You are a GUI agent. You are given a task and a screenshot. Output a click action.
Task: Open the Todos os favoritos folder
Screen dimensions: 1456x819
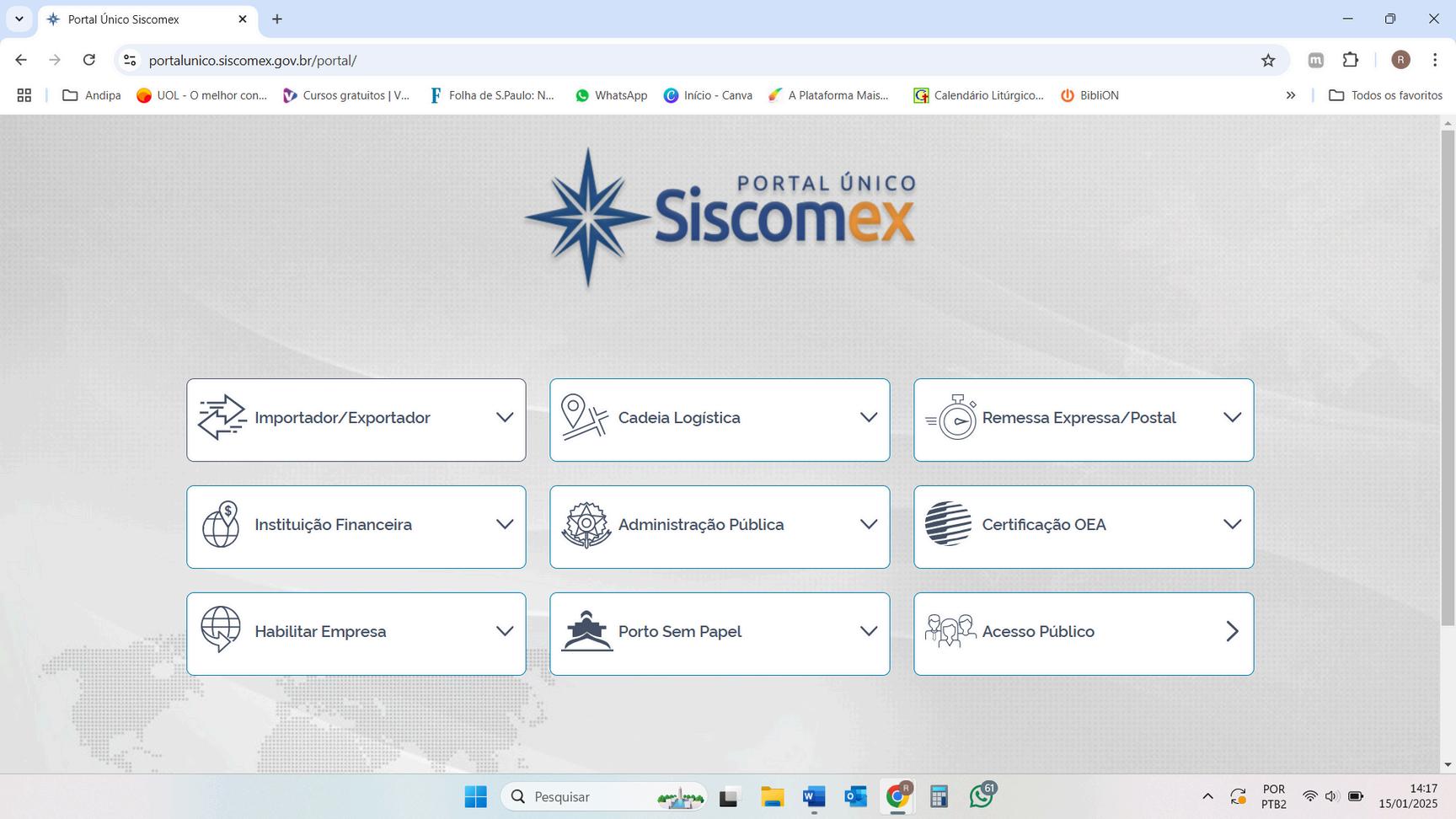[1385, 95]
